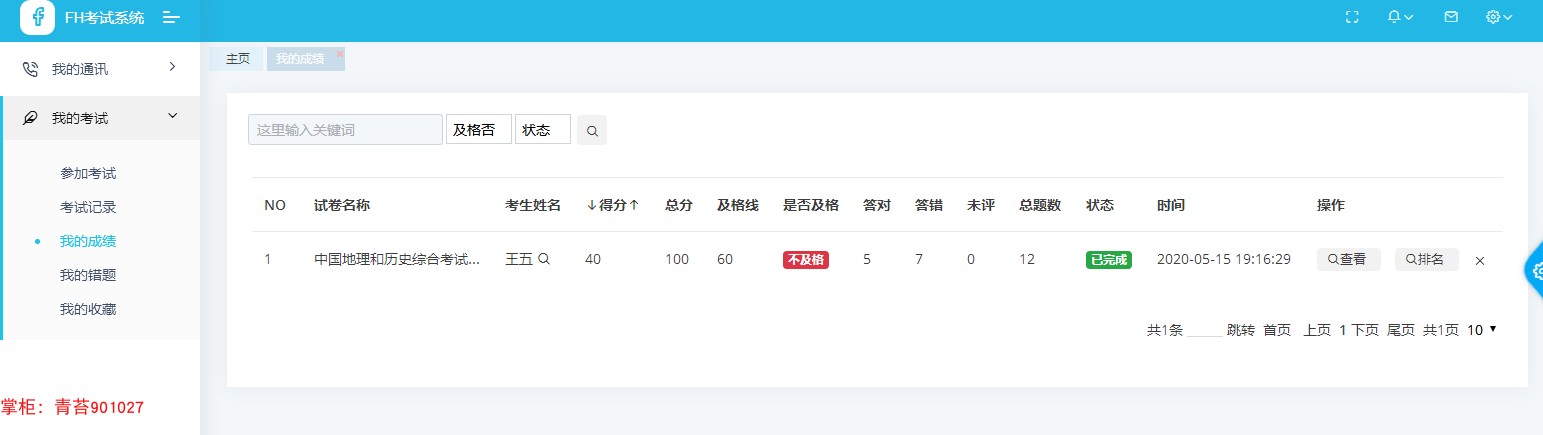Toggle fullscreen mode icon in header

click(x=1352, y=17)
